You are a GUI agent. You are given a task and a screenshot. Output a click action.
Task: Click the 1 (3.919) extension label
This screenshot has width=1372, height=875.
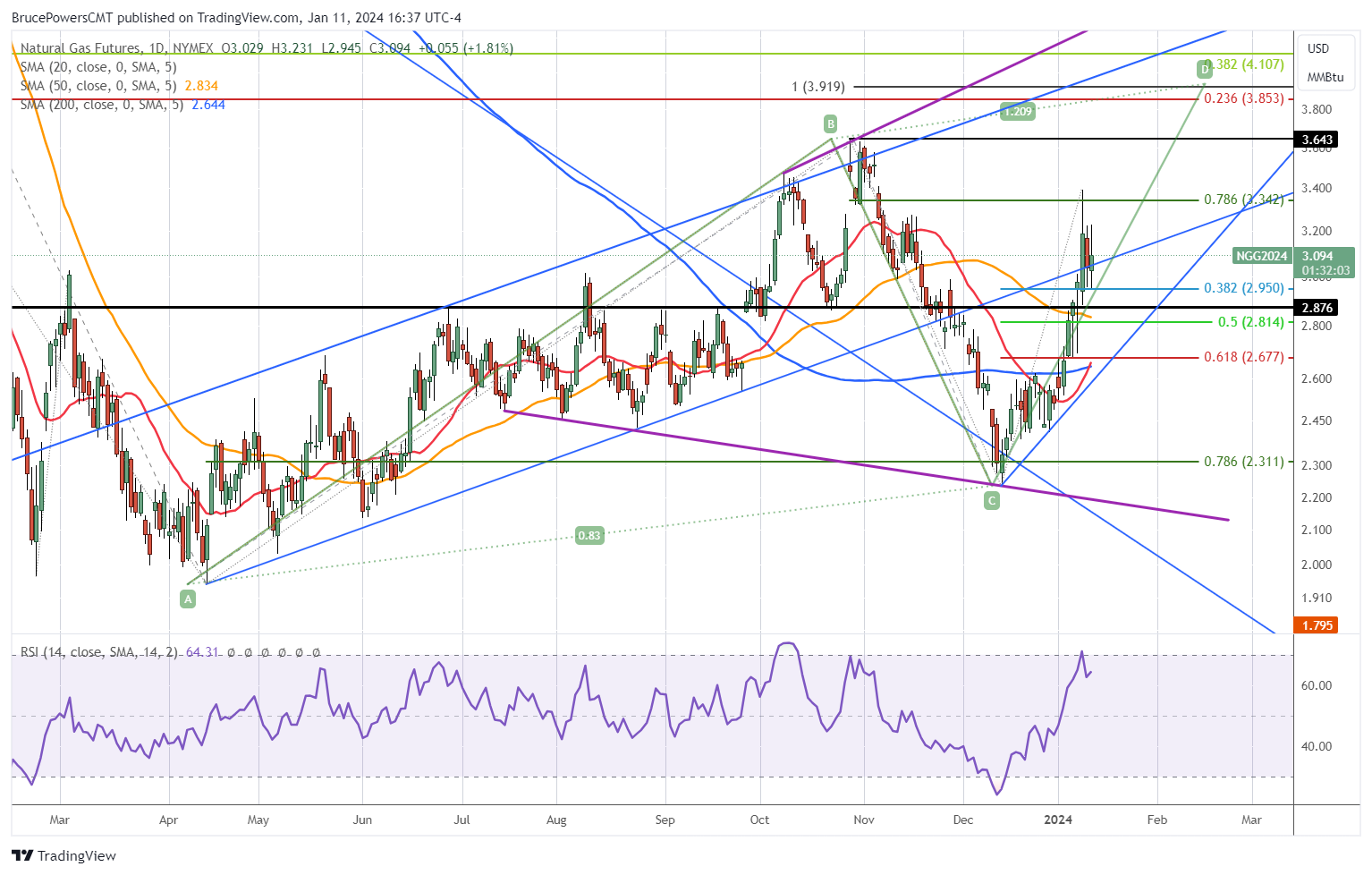pyautogui.click(x=818, y=87)
